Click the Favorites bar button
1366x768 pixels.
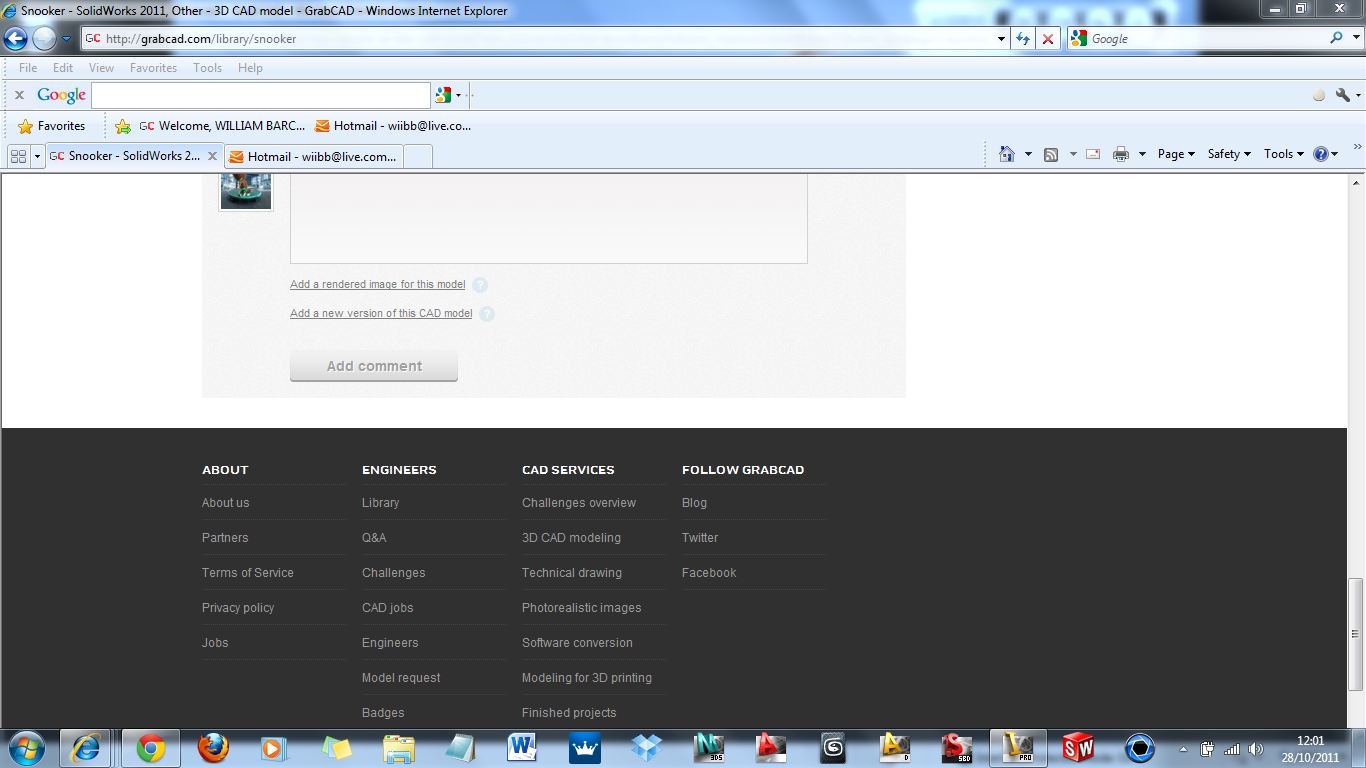click(x=52, y=126)
